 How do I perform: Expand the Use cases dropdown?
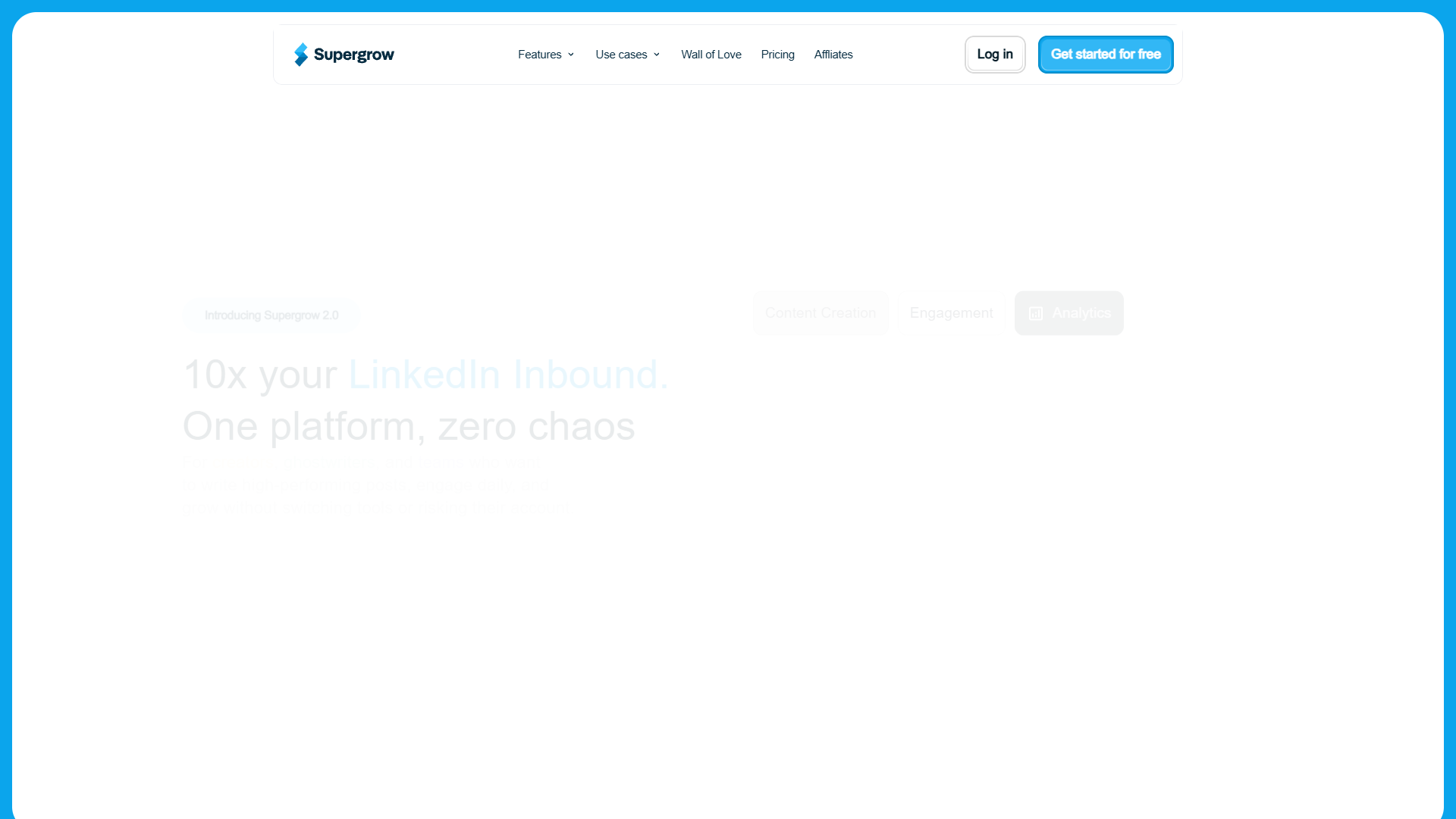[x=628, y=55]
